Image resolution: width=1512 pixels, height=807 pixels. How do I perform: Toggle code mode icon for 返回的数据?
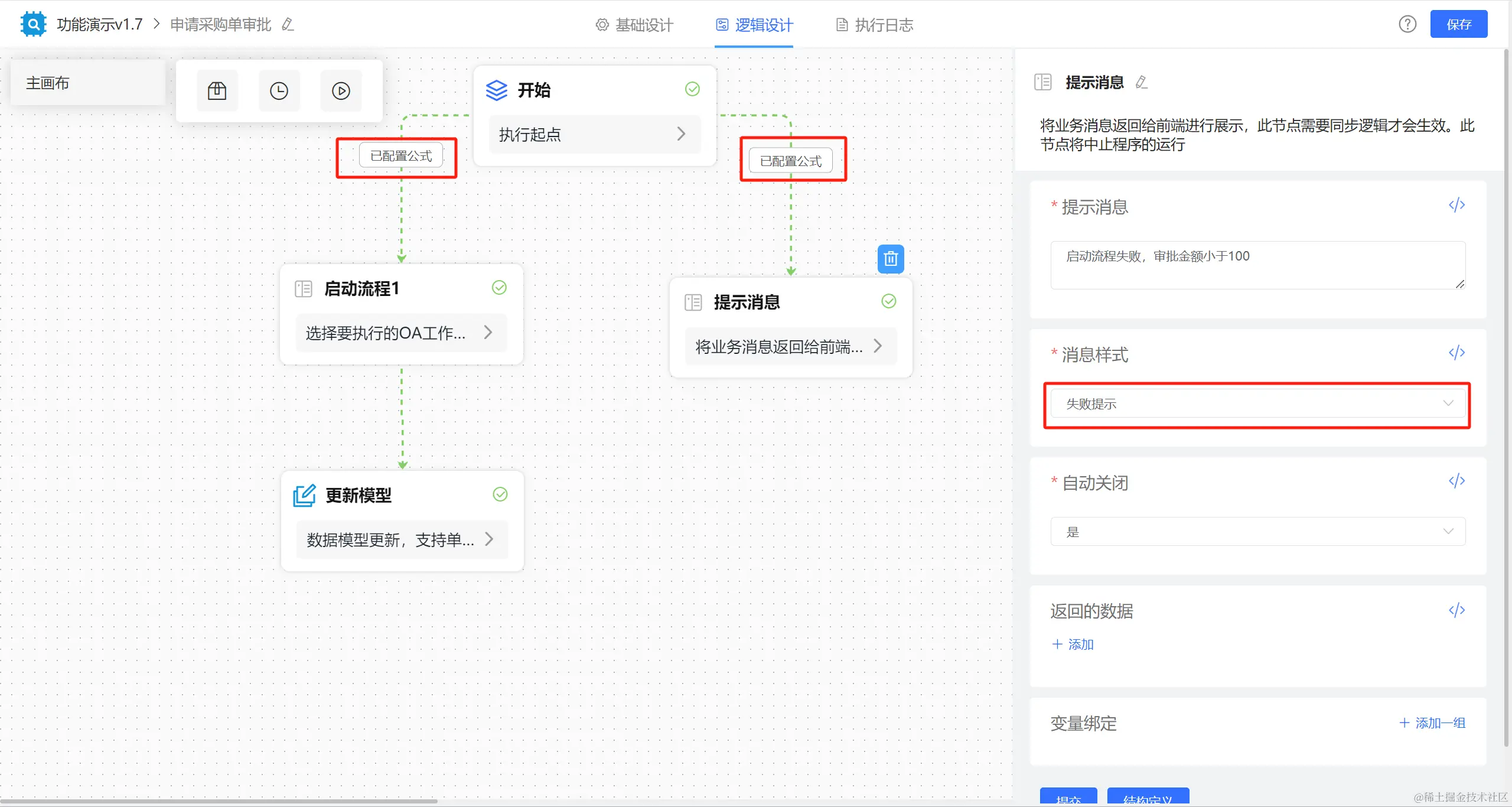(x=1456, y=610)
